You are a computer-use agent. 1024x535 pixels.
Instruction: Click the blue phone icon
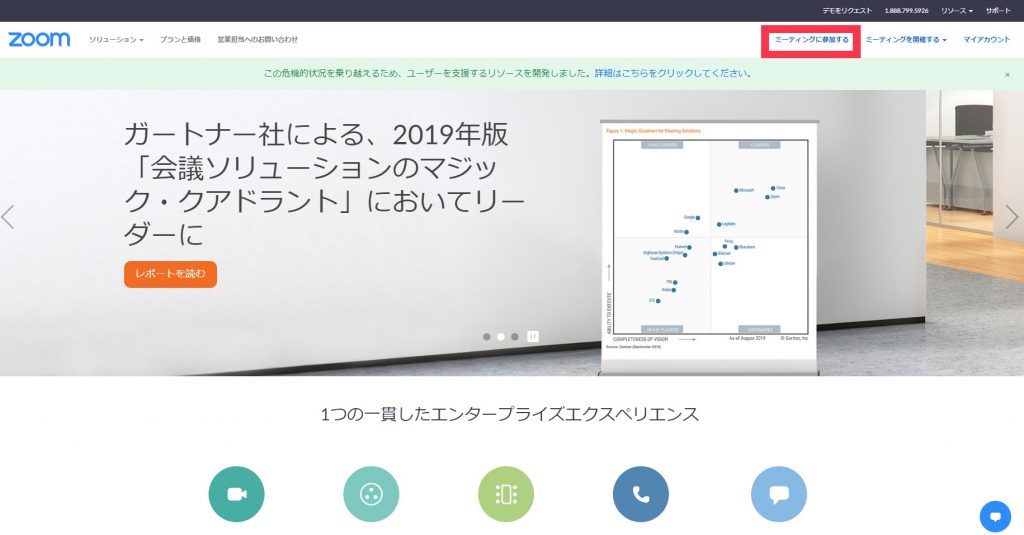641,494
